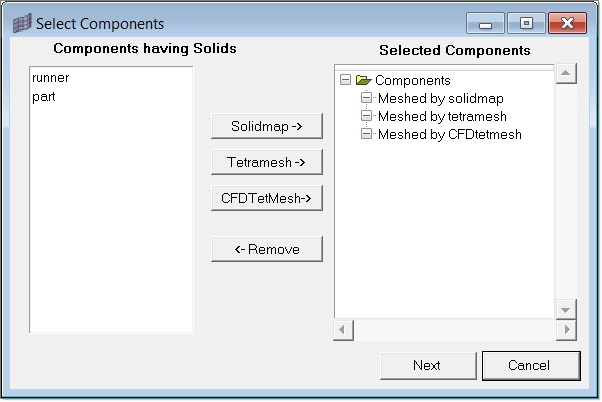Select 'part' in the solids list
This screenshot has height=402, width=602.
click(x=42, y=95)
